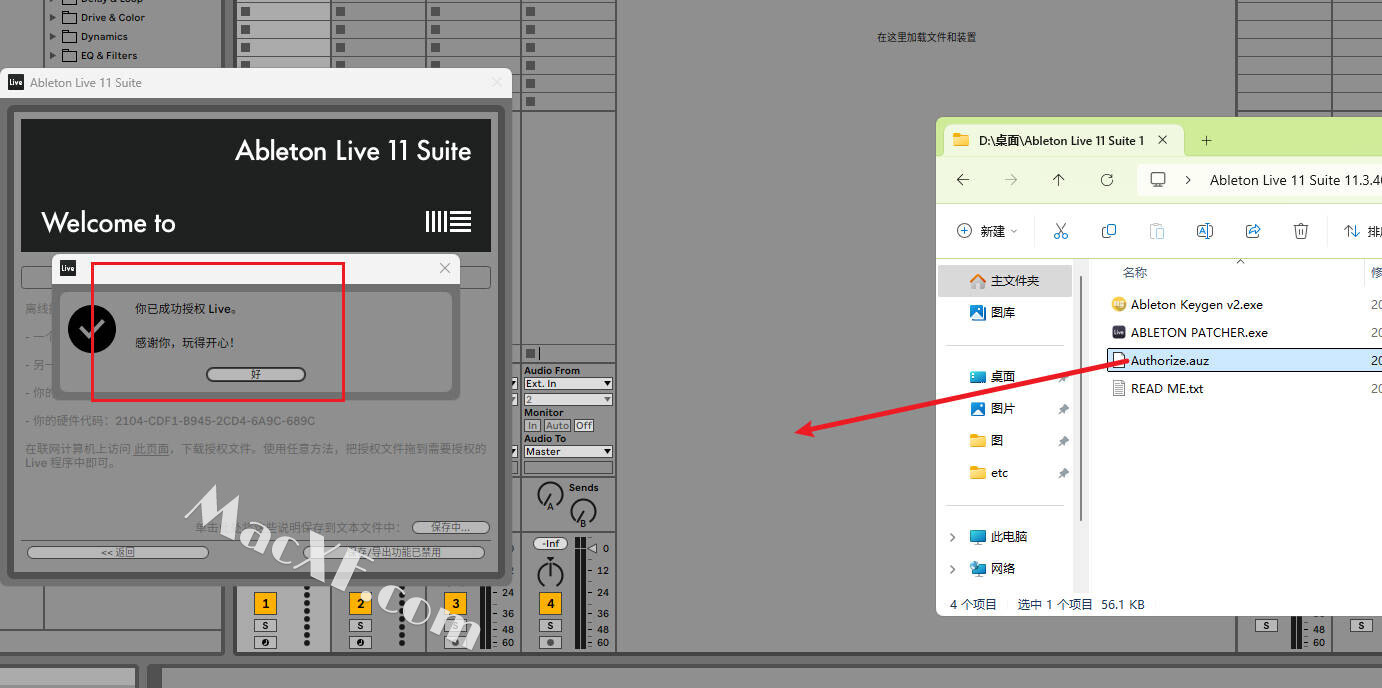This screenshot has height=688, width=1382.
Task: Expand 此电脑 in the navigation pane
Action: (952, 537)
